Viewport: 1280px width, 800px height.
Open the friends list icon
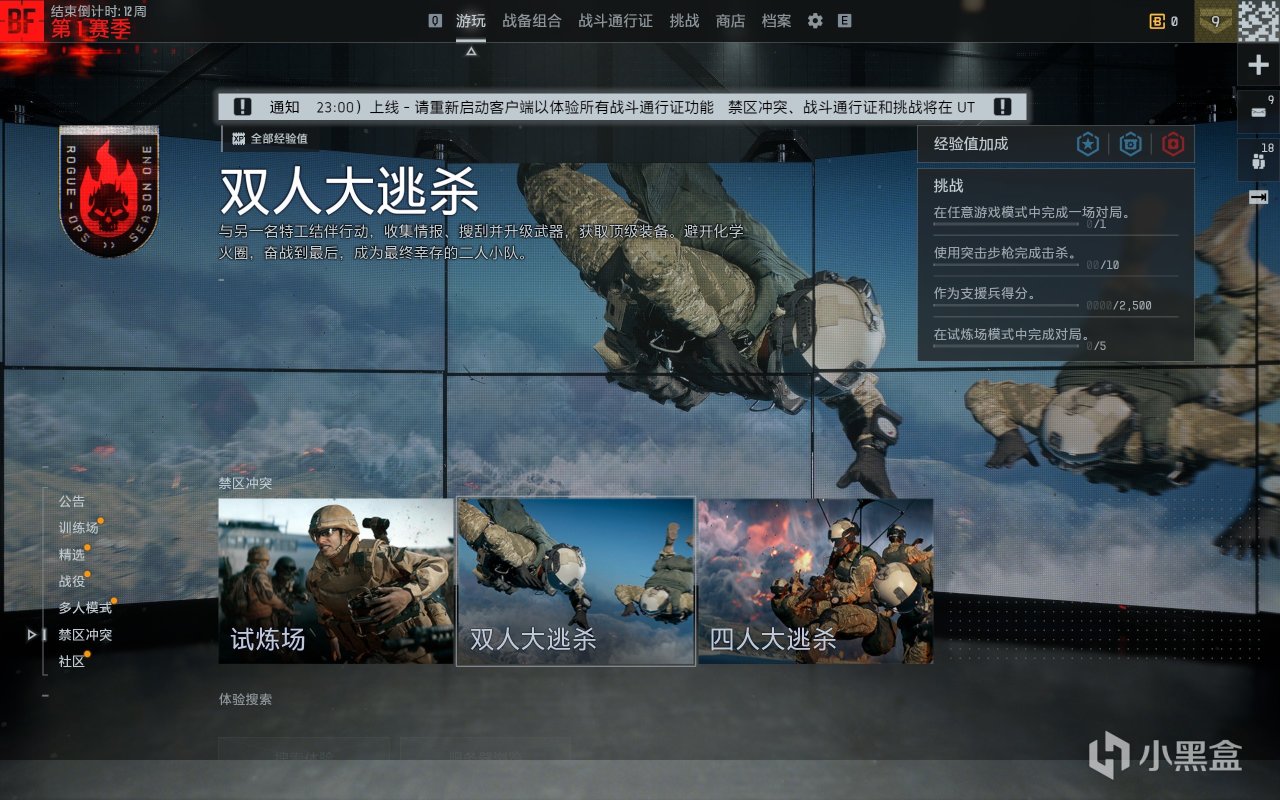click(1259, 159)
